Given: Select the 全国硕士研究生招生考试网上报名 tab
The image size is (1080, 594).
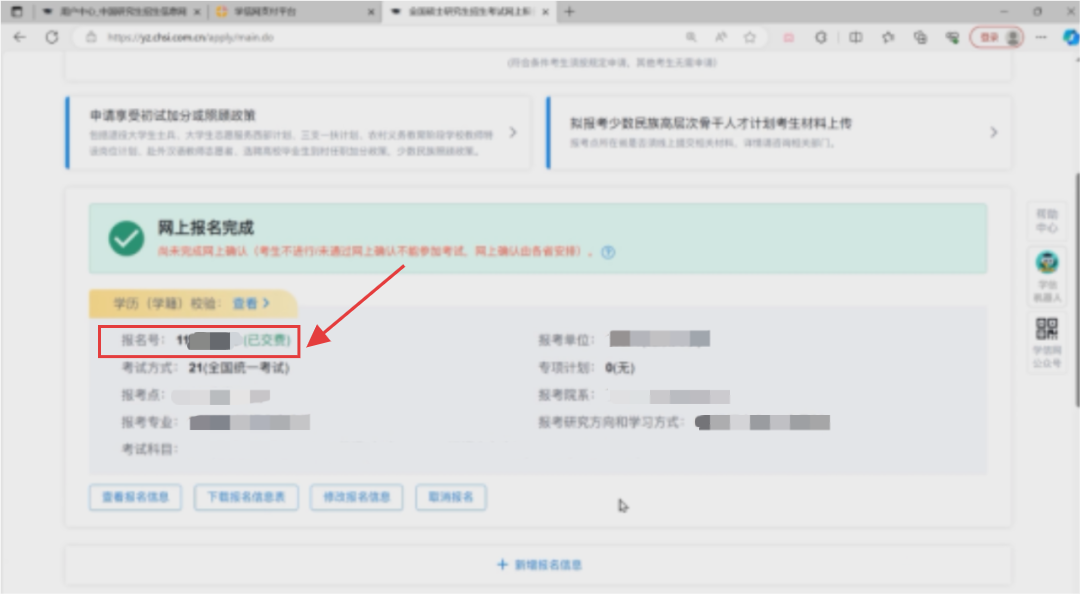Looking at the screenshot, I should tap(470, 12).
